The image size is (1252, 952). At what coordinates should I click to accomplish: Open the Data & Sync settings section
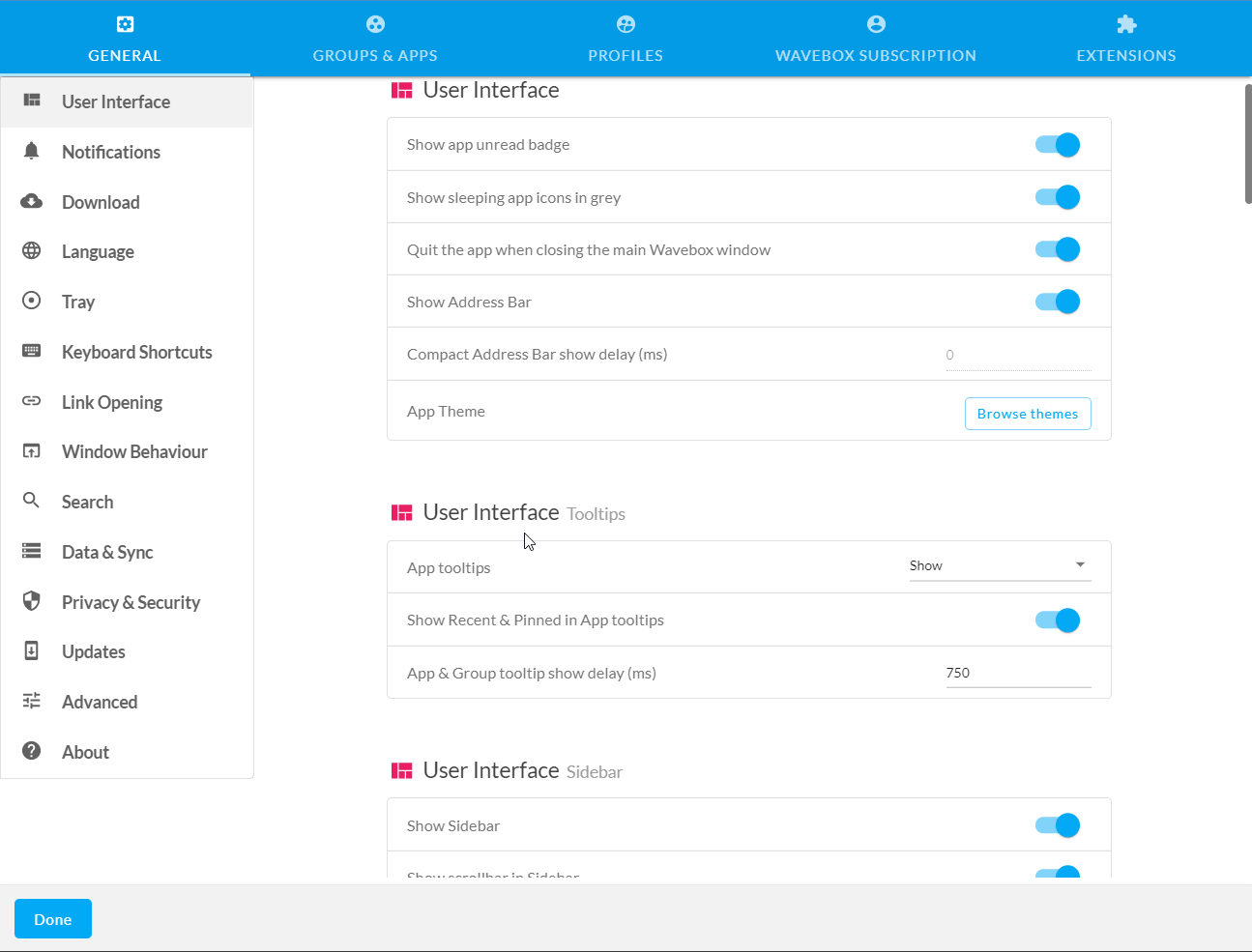[127, 552]
